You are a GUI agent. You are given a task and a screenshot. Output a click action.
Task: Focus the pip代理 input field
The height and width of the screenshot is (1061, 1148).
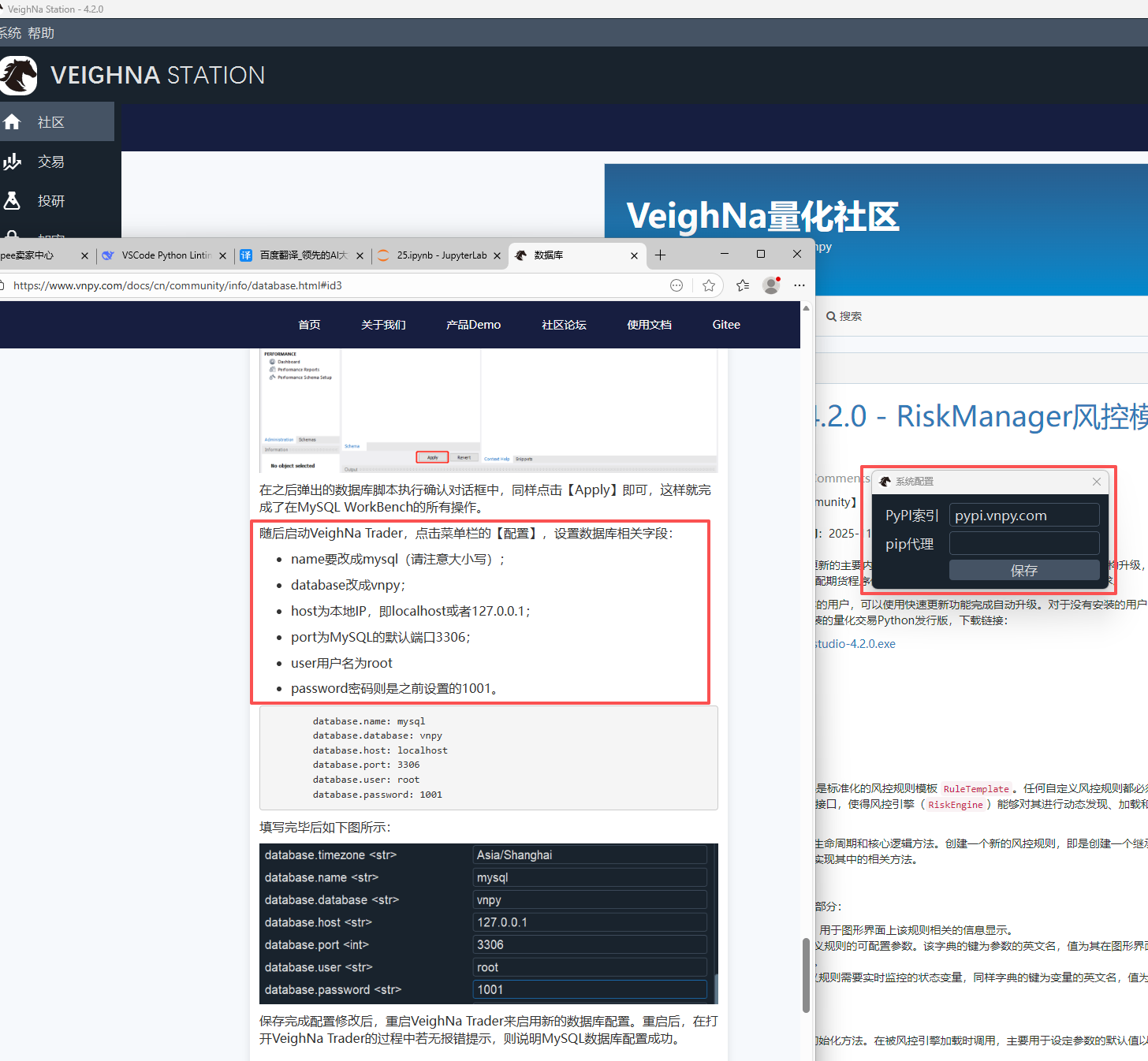pyautogui.click(x=1023, y=543)
